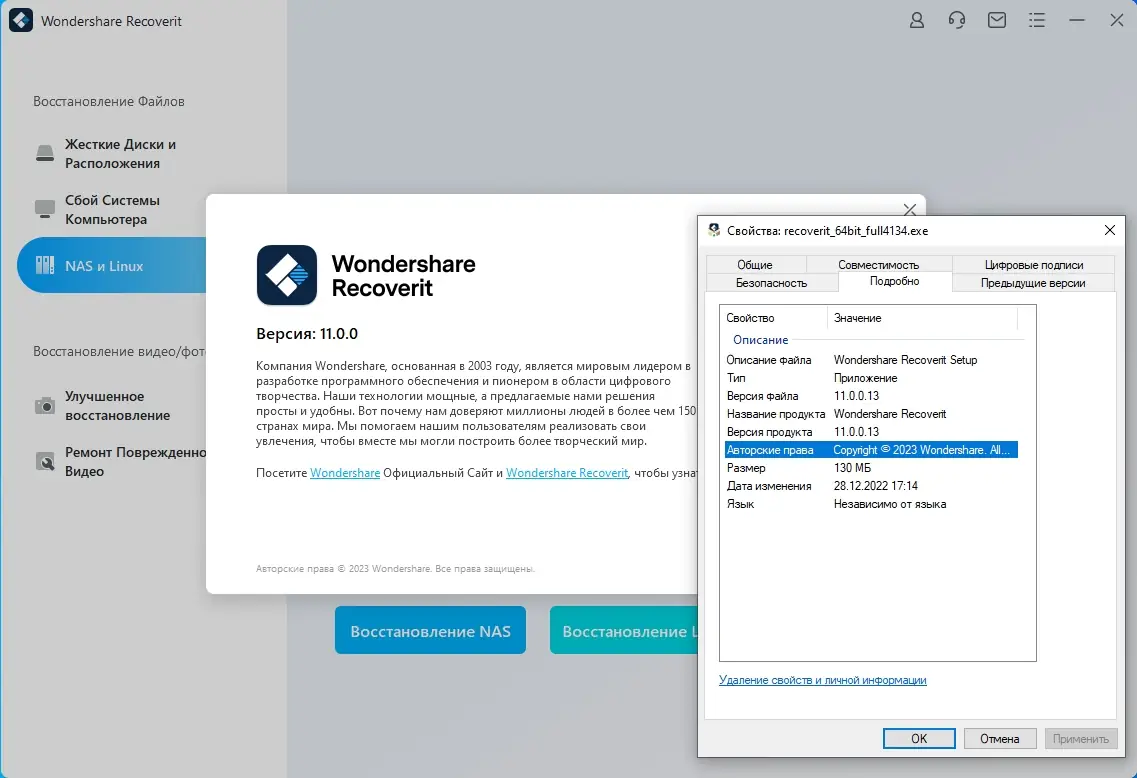Select the Дата изменения row
Screen dimensions: 1137x778
coord(871,486)
